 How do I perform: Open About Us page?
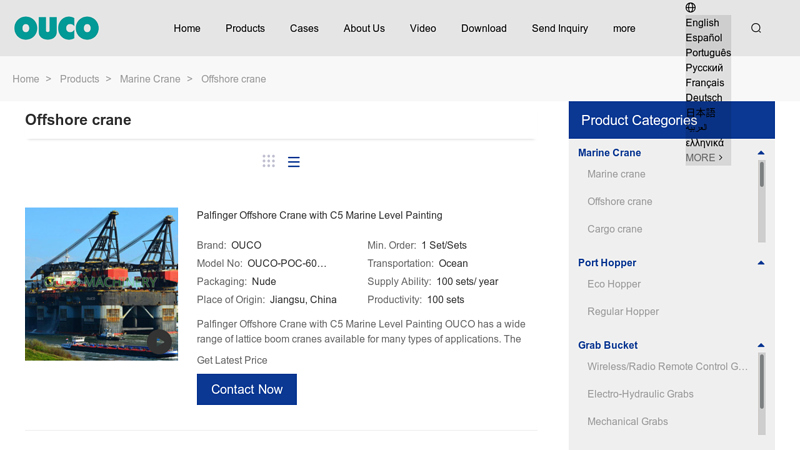click(364, 29)
